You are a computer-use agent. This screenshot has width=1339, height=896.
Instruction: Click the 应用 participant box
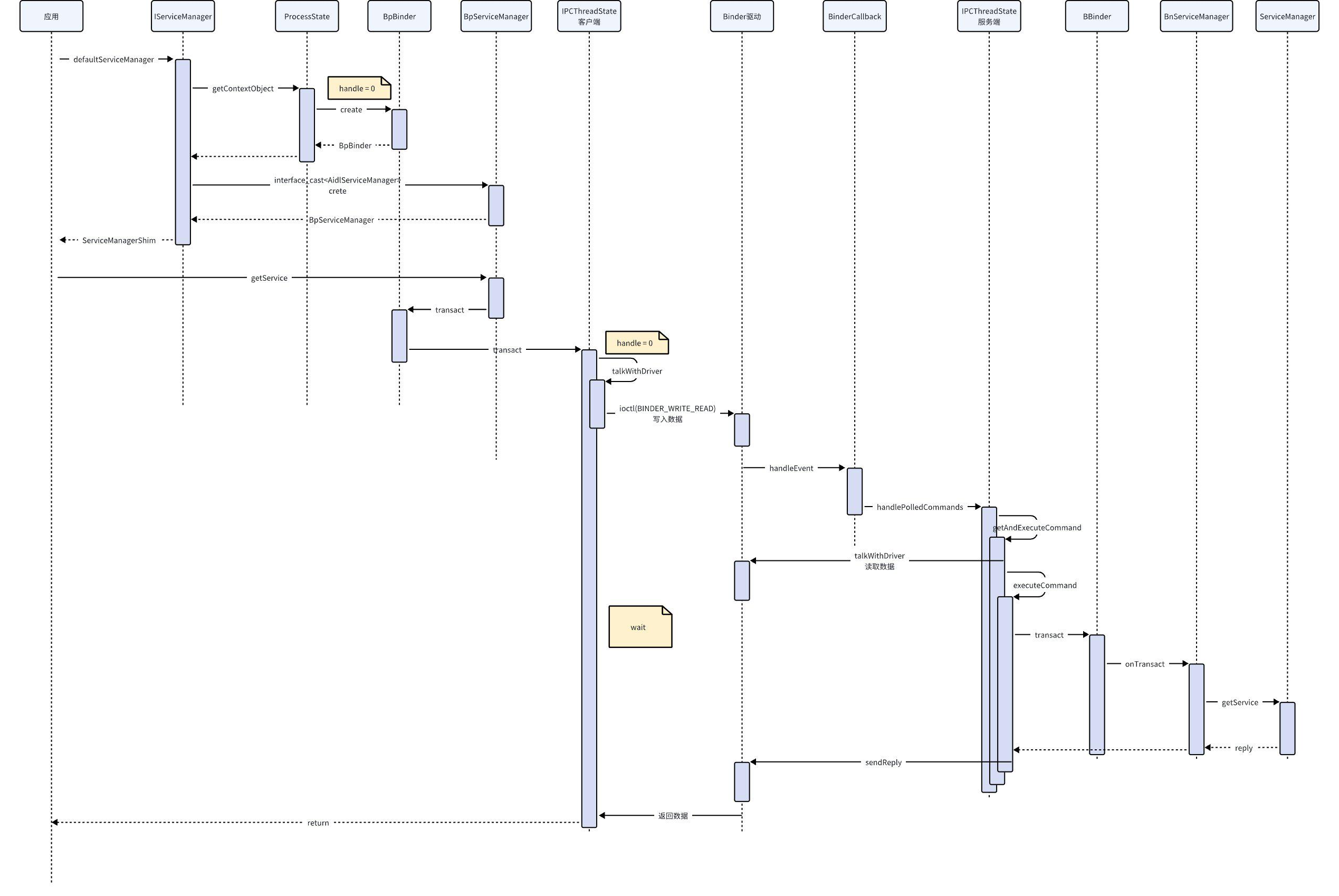coord(51,16)
